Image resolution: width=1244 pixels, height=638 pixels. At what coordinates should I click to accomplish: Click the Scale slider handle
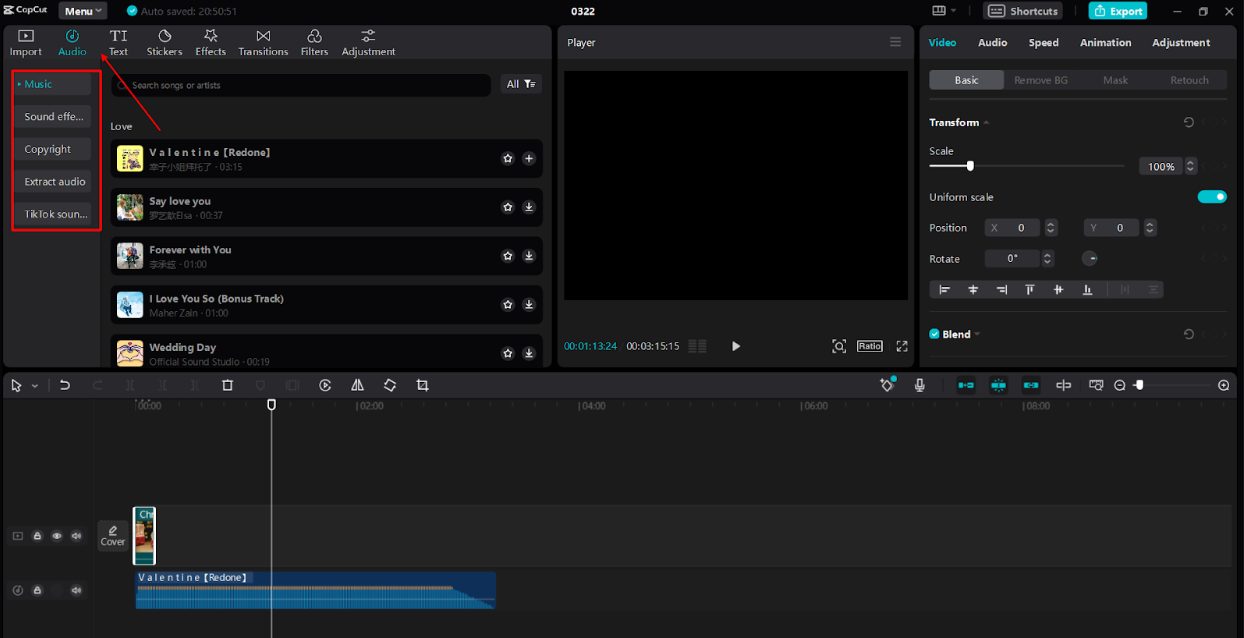click(x=970, y=166)
